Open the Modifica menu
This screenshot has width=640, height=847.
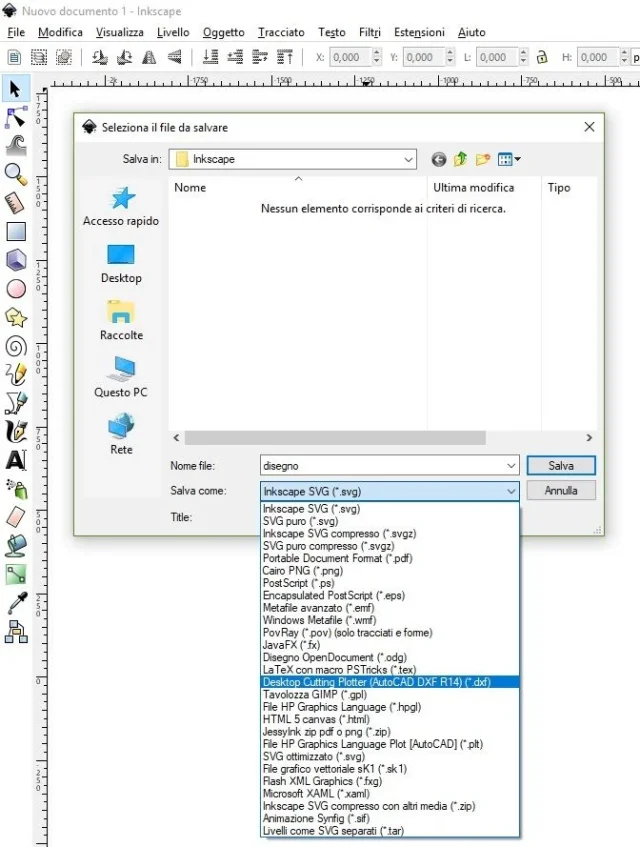click(x=60, y=32)
